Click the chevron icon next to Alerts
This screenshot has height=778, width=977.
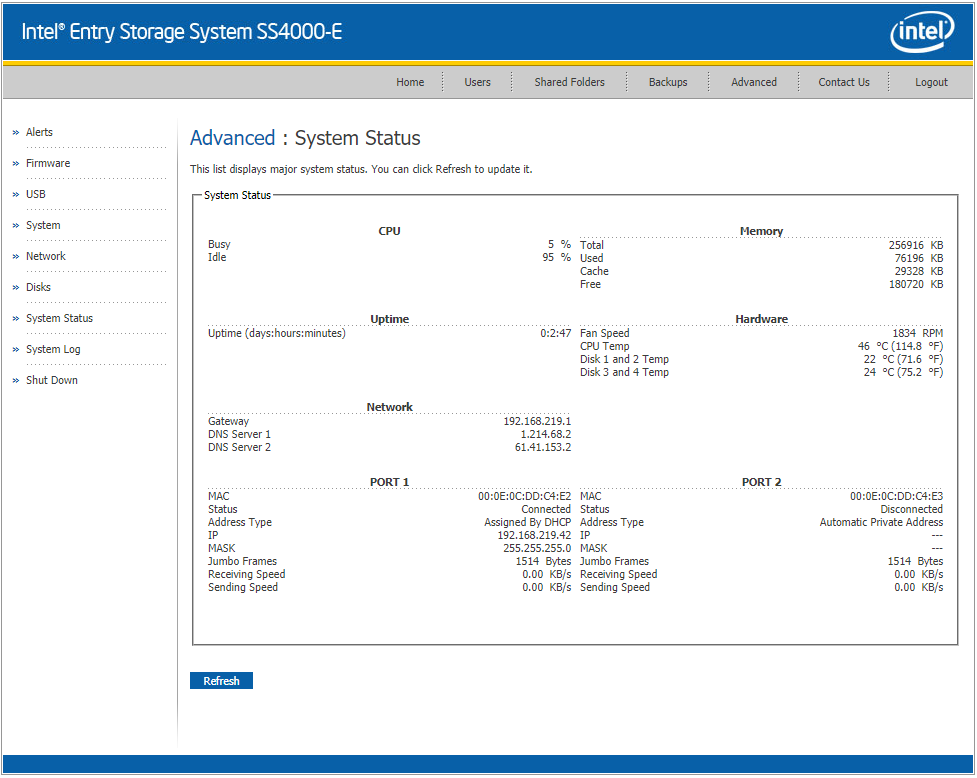(16, 133)
